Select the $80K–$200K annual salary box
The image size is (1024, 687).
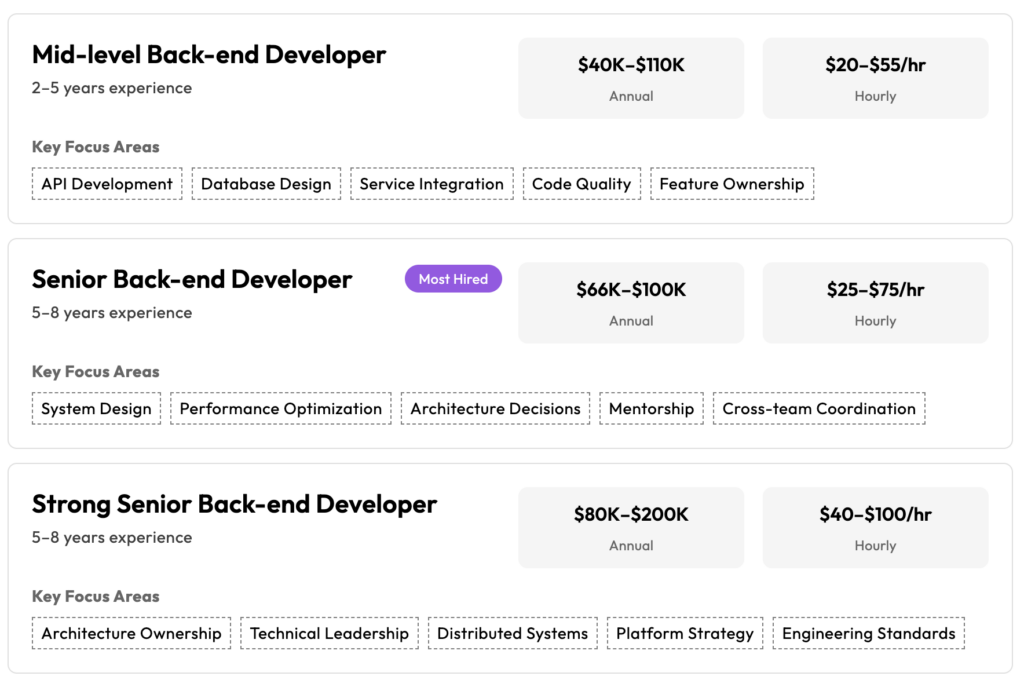pos(631,528)
